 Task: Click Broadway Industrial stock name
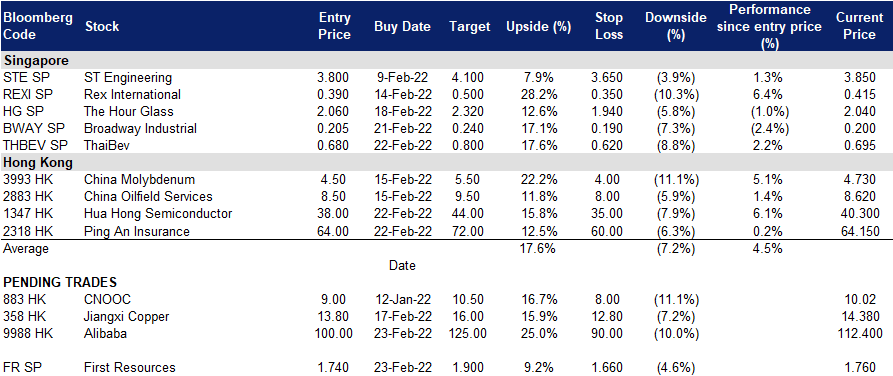(x=140, y=129)
